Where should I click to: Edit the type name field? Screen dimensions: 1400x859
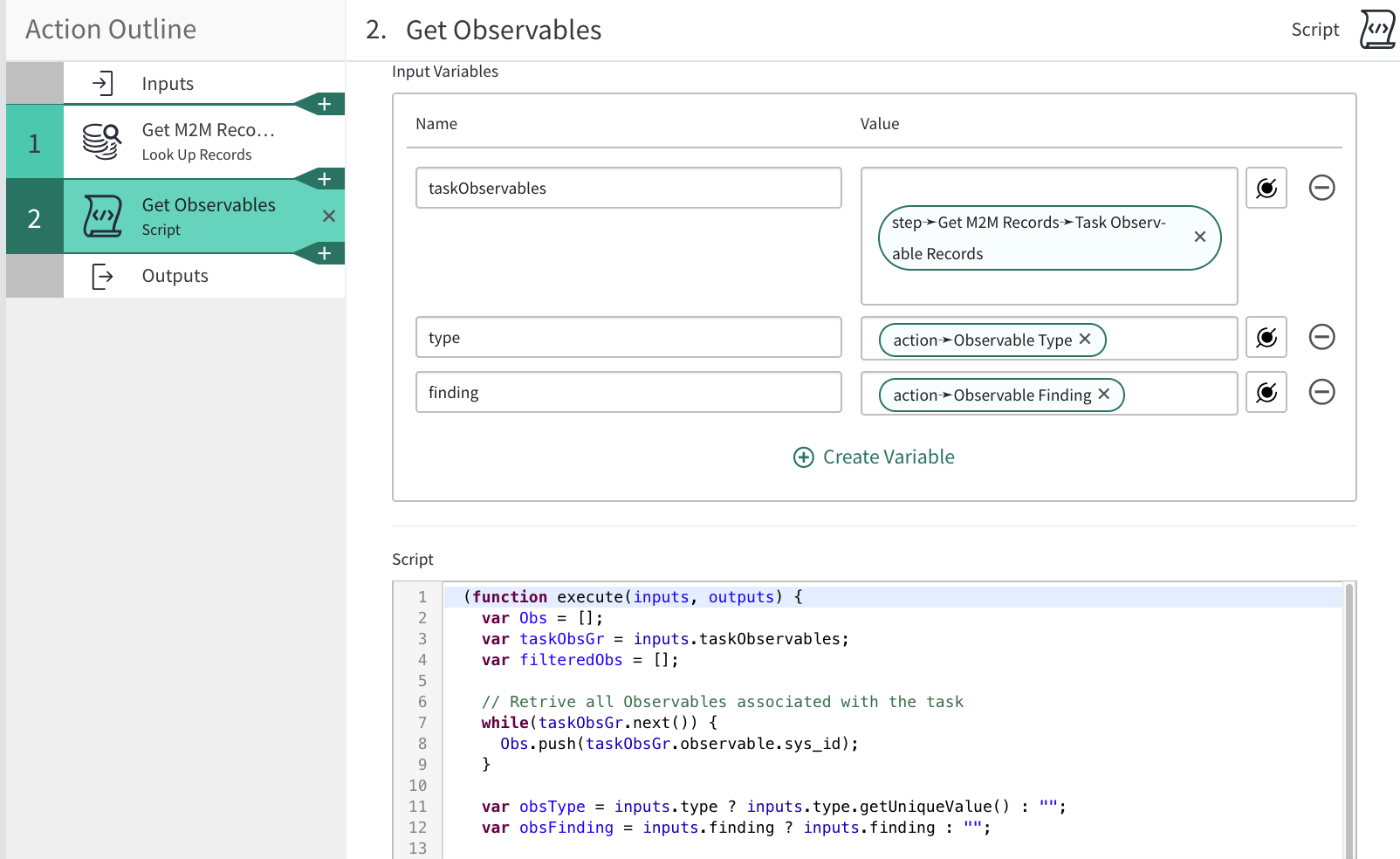(628, 337)
